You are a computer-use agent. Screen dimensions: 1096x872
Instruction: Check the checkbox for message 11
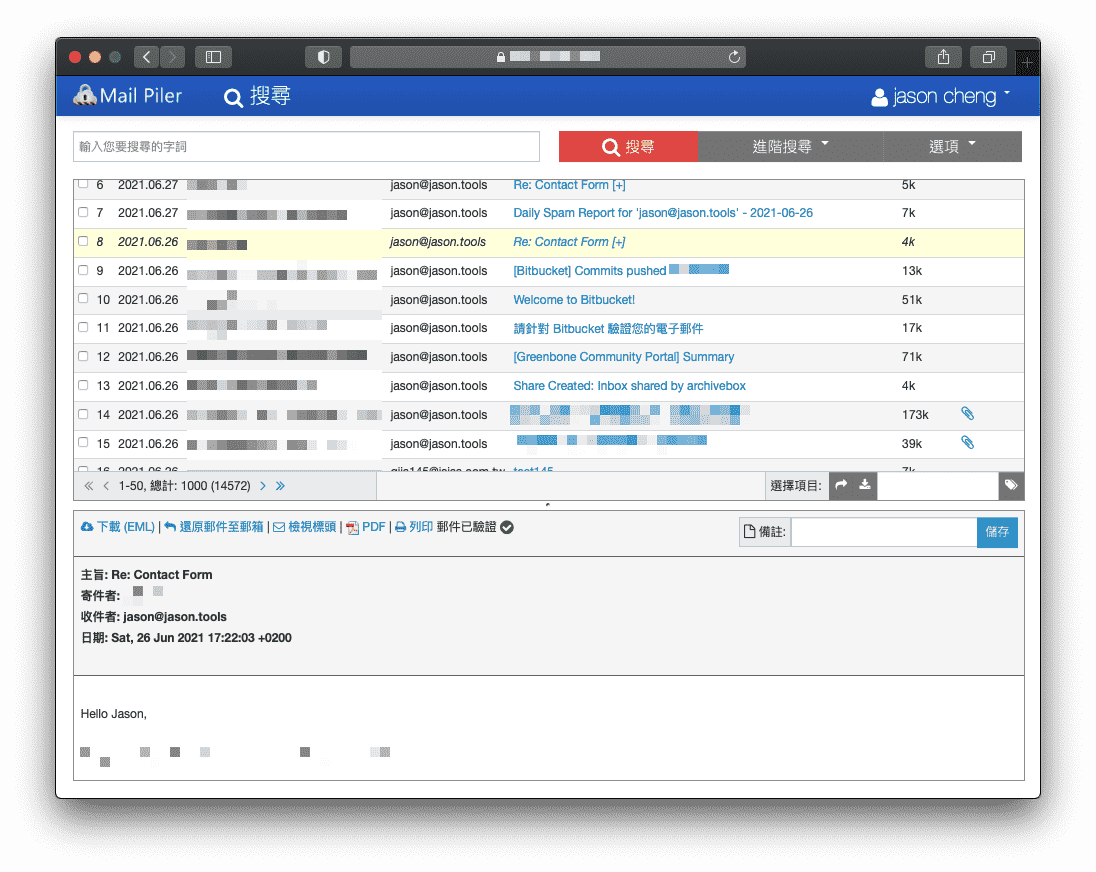tap(83, 327)
